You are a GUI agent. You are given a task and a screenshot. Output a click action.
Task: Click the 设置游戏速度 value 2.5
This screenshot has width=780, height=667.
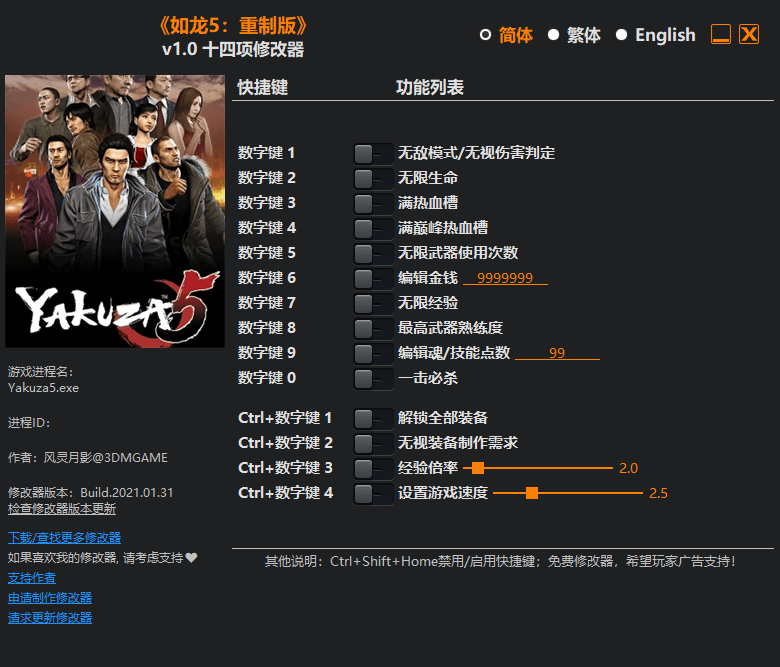click(x=658, y=493)
